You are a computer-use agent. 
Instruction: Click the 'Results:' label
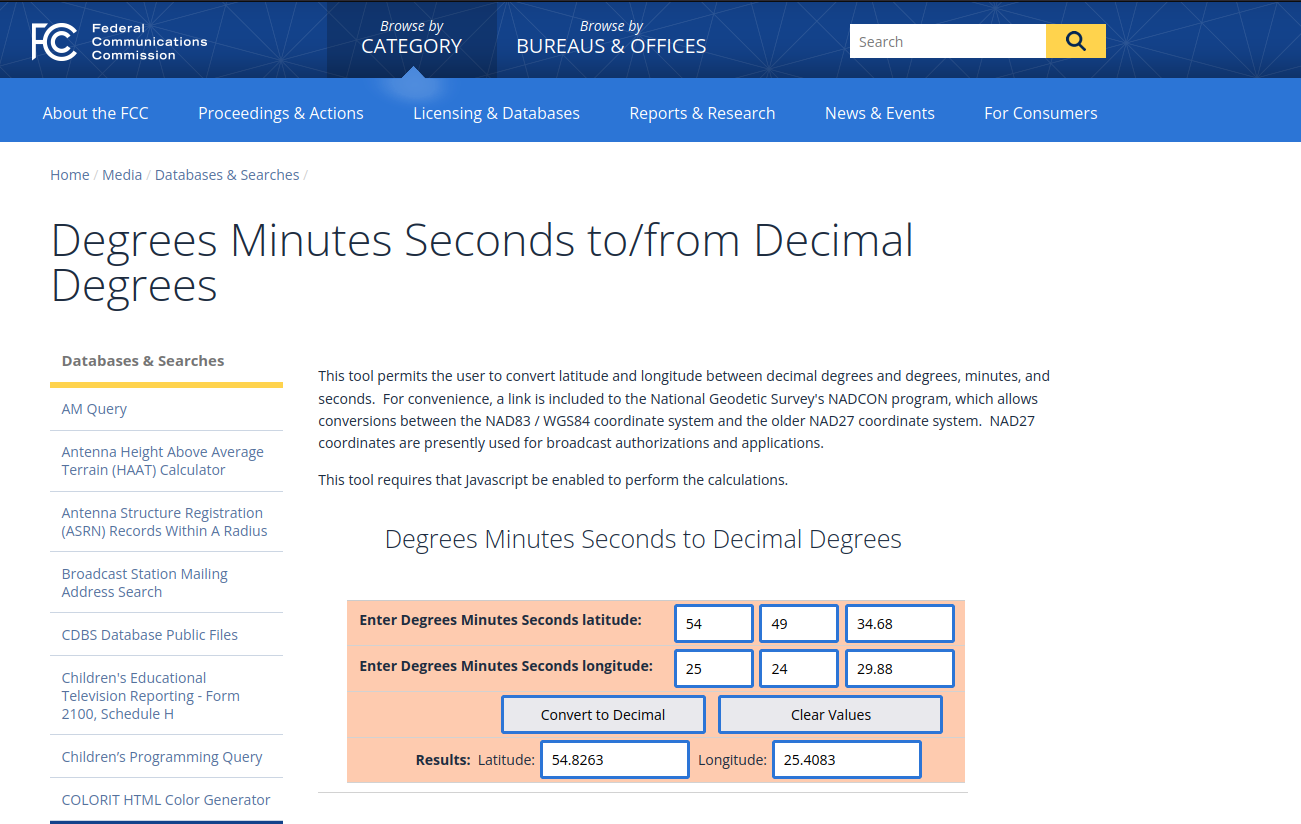pyautogui.click(x=443, y=760)
